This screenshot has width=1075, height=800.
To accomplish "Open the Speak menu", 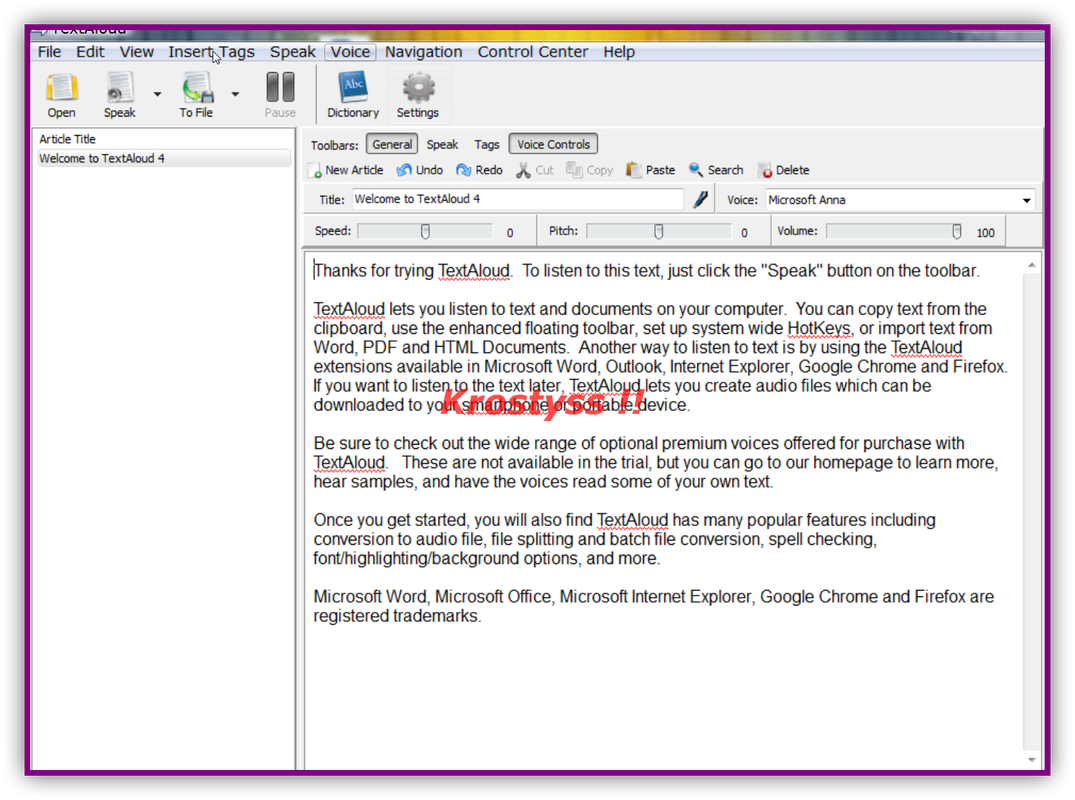I will click(x=292, y=52).
